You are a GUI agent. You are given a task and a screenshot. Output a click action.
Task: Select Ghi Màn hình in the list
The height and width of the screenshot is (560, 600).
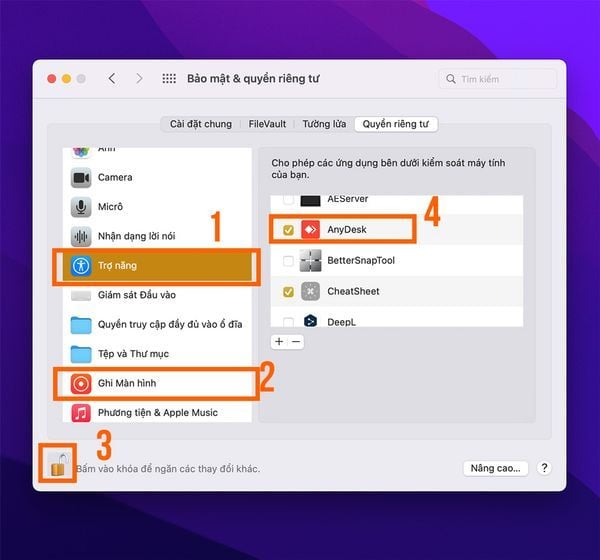point(127,383)
